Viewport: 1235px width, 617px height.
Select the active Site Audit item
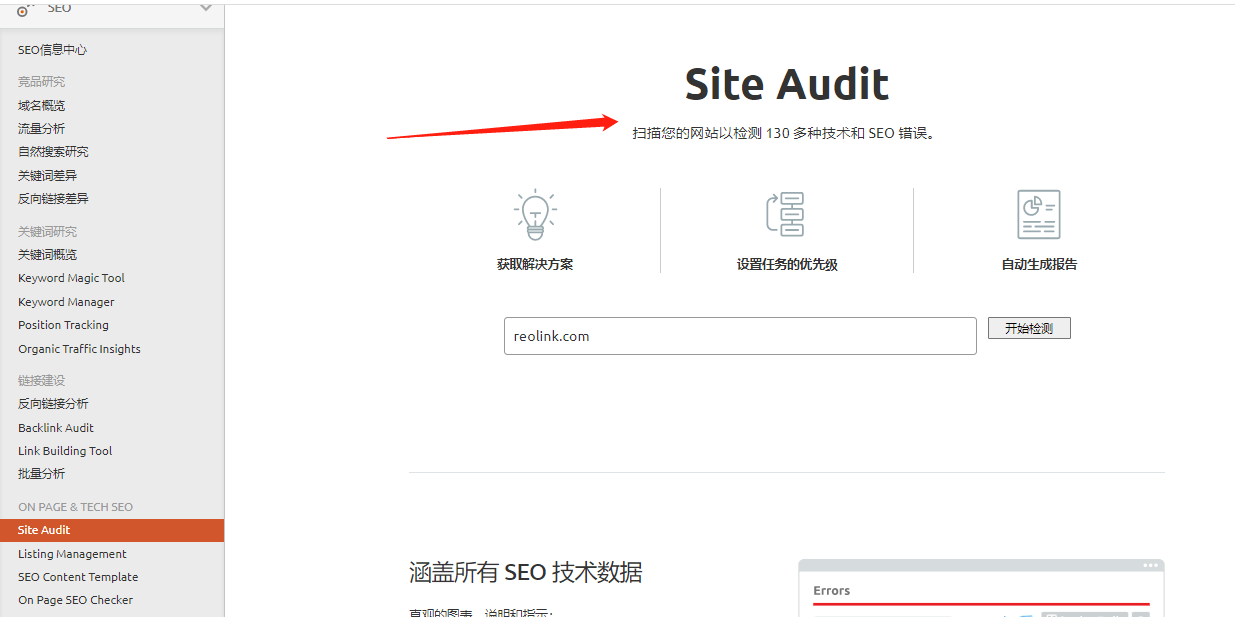44,530
